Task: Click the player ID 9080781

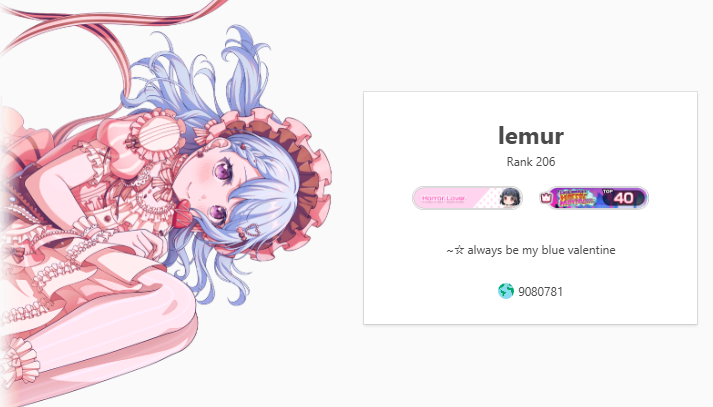Action: (x=540, y=291)
